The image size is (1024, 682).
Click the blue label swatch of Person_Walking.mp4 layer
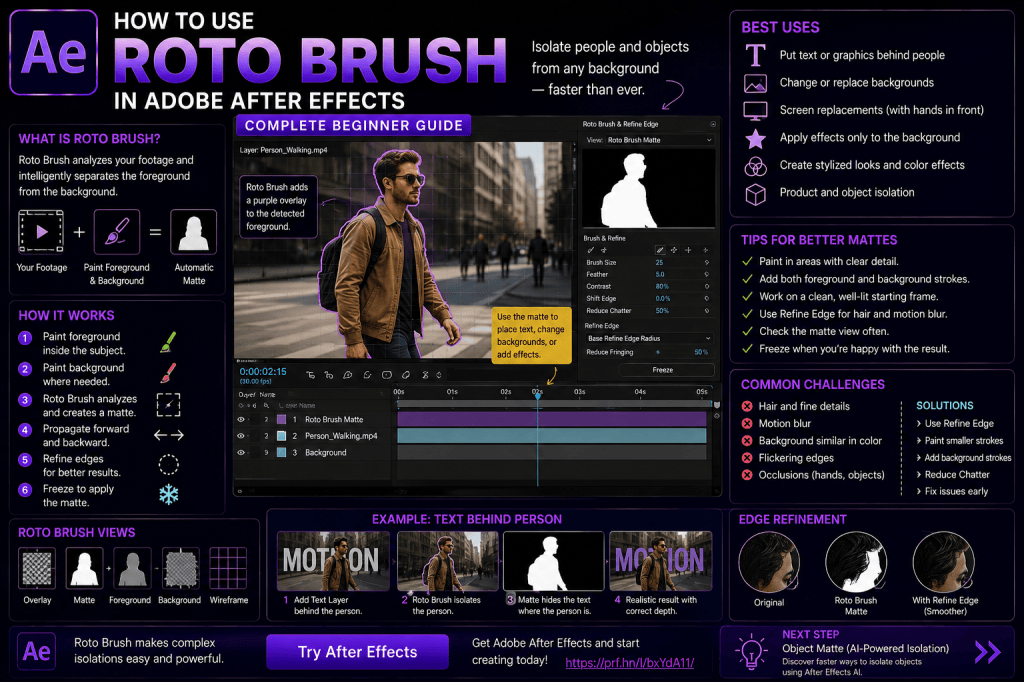(281, 436)
